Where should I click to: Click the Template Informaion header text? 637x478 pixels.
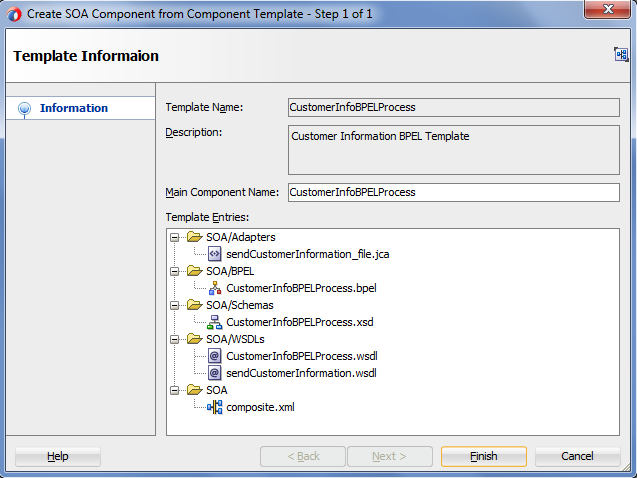coord(86,56)
